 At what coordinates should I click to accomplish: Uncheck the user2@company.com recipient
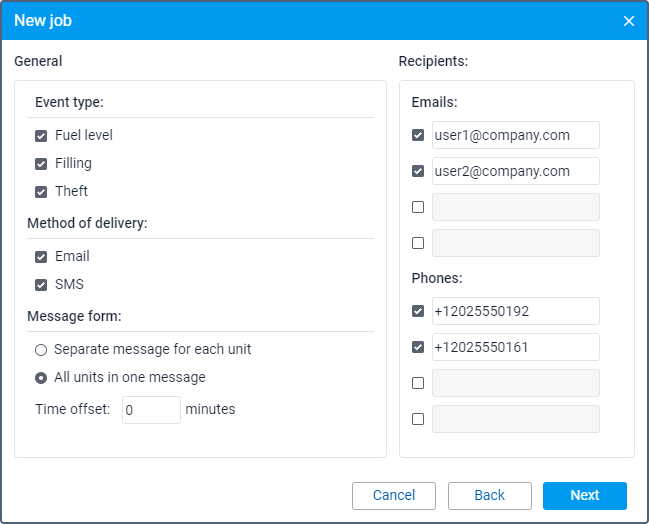pyautogui.click(x=418, y=171)
